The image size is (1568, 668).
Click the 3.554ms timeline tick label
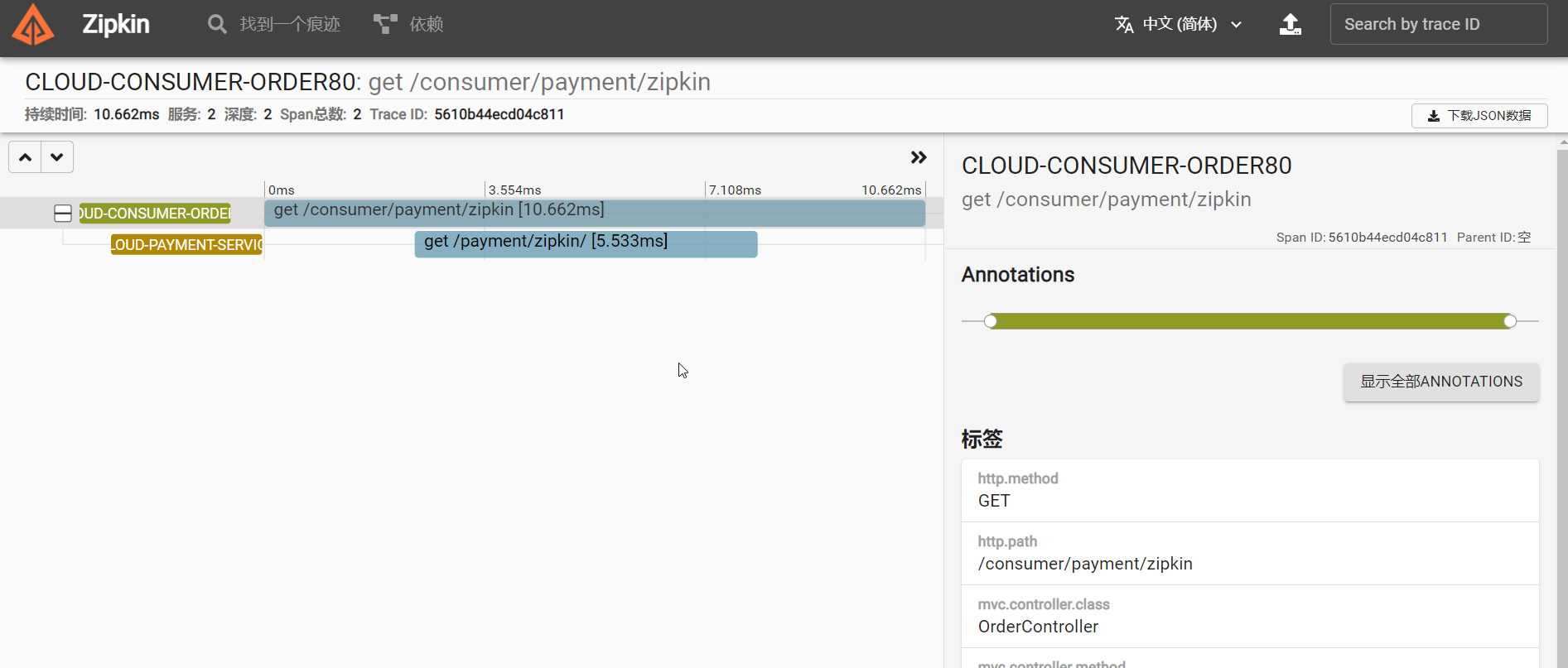click(514, 190)
